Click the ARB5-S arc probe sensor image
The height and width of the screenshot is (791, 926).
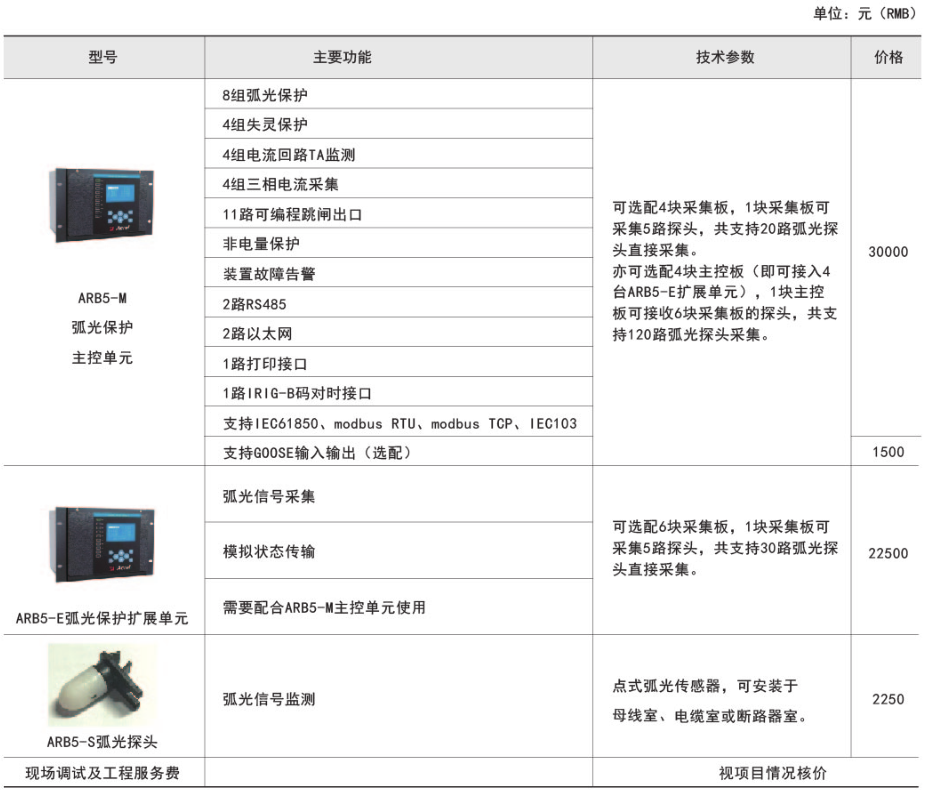102,685
